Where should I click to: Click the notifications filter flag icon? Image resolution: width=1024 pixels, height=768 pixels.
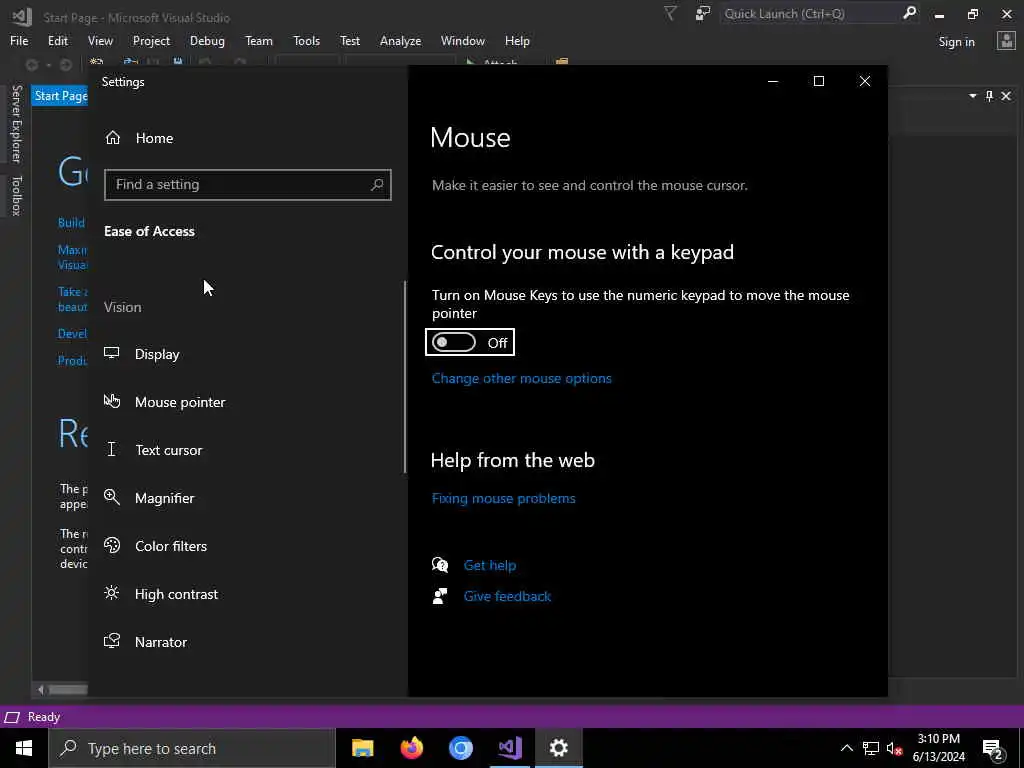[x=670, y=13]
